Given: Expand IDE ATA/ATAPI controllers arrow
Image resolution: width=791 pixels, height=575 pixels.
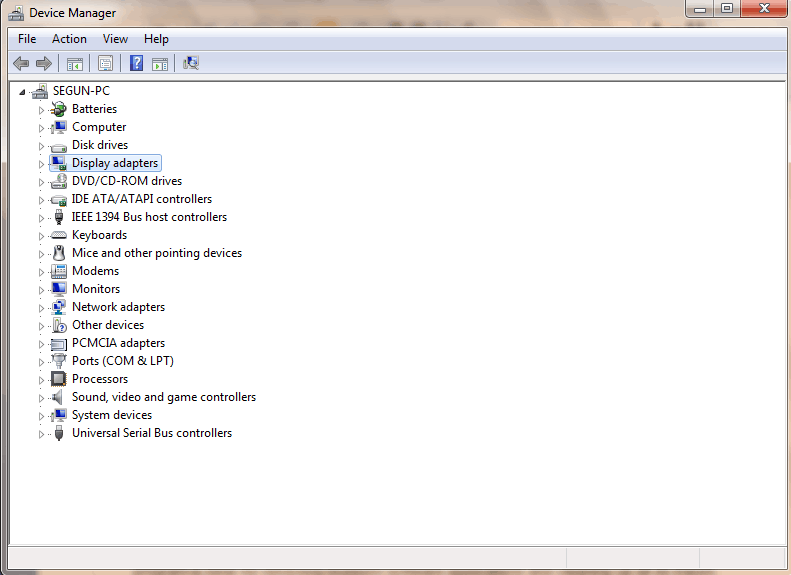Looking at the screenshot, I should 41,200.
